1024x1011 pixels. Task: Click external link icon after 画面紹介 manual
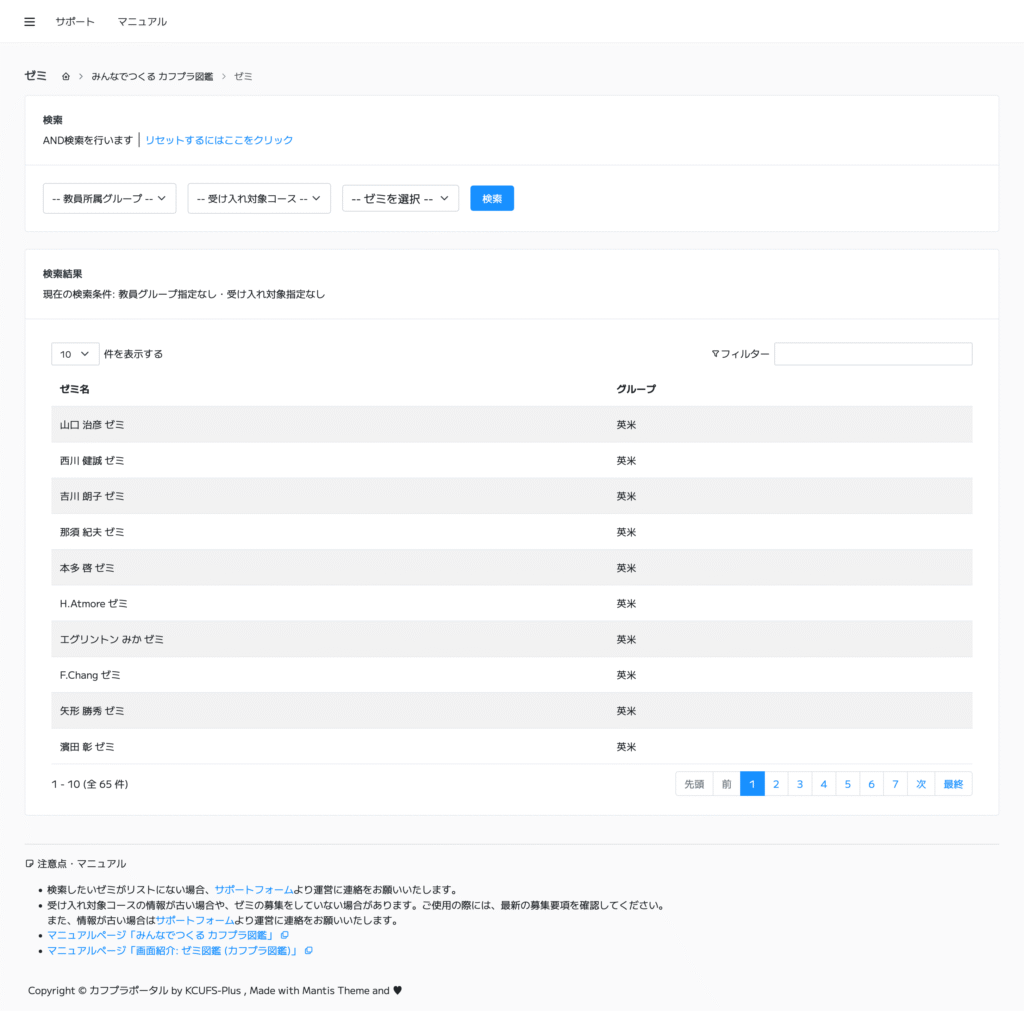click(x=309, y=951)
